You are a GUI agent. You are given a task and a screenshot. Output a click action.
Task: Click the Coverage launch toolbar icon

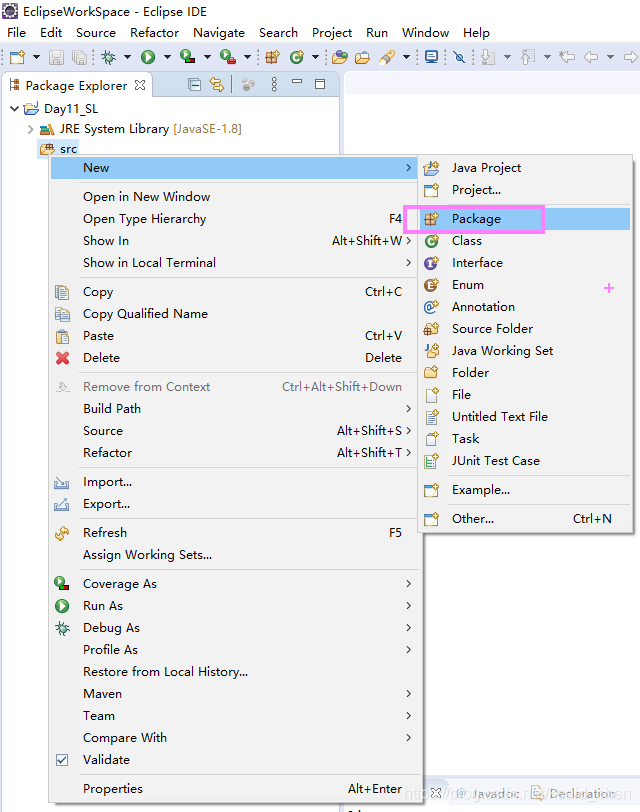[x=187, y=56]
